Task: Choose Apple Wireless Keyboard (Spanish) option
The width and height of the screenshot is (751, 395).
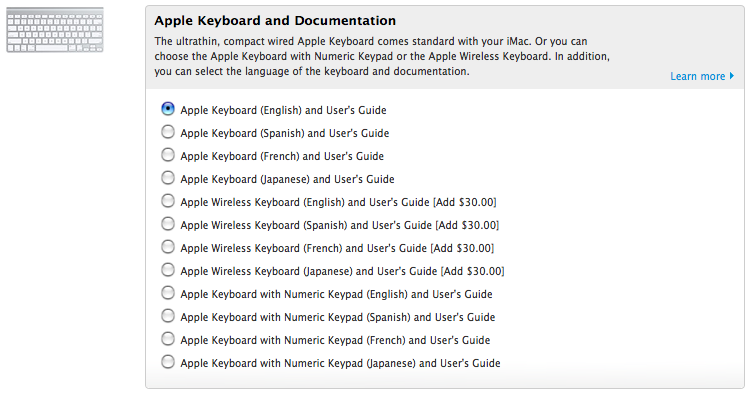Action: pyautogui.click(x=168, y=224)
